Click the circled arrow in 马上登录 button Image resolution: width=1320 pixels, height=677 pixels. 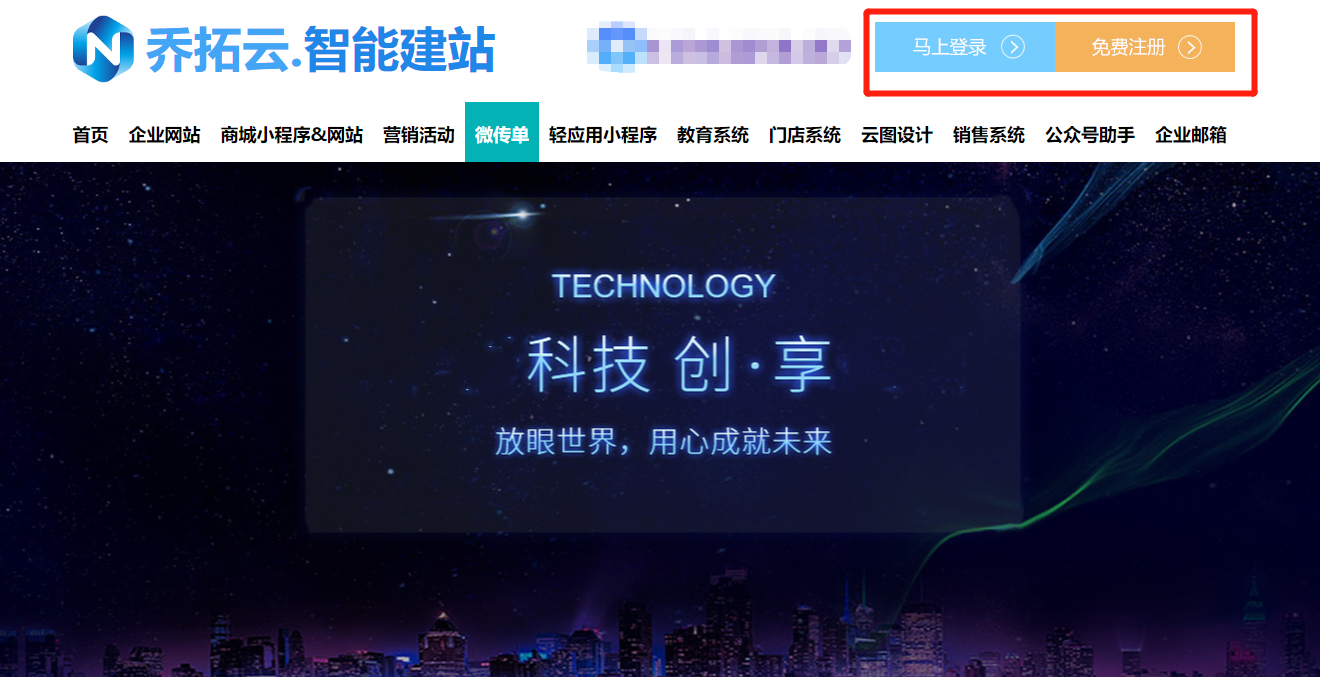coord(1013,47)
